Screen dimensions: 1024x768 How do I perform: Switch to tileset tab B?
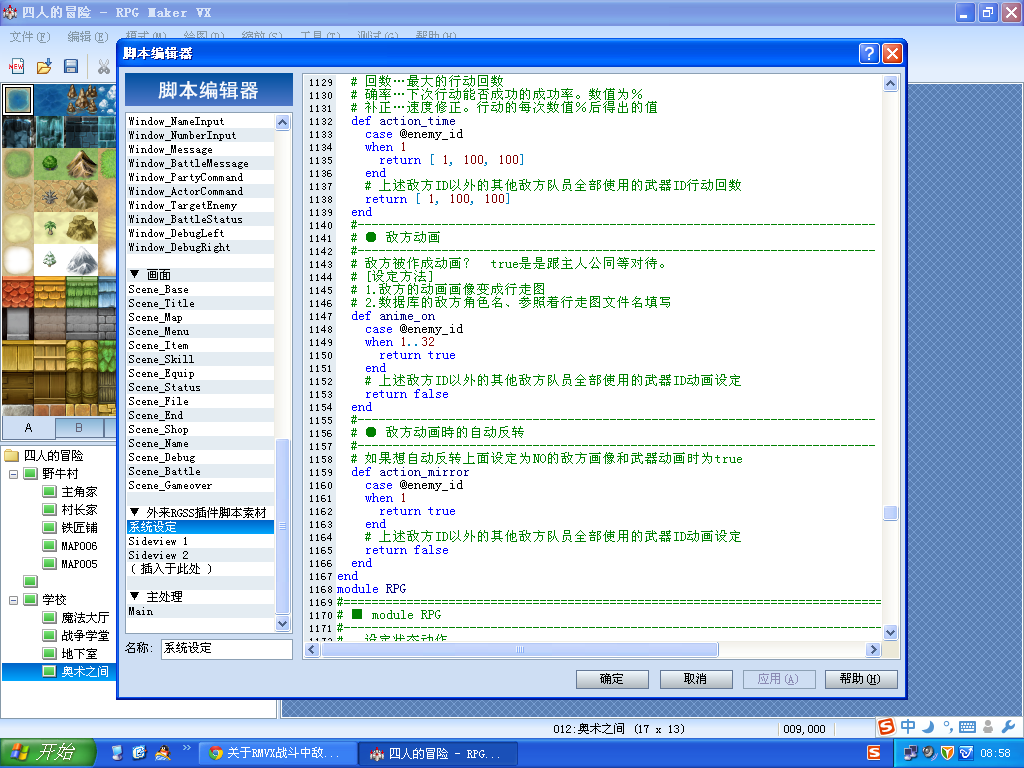pyautogui.click(x=79, y=428)
